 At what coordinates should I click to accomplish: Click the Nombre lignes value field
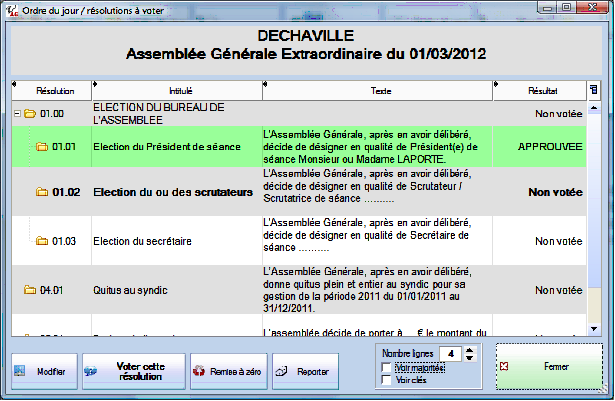(451, 354)
